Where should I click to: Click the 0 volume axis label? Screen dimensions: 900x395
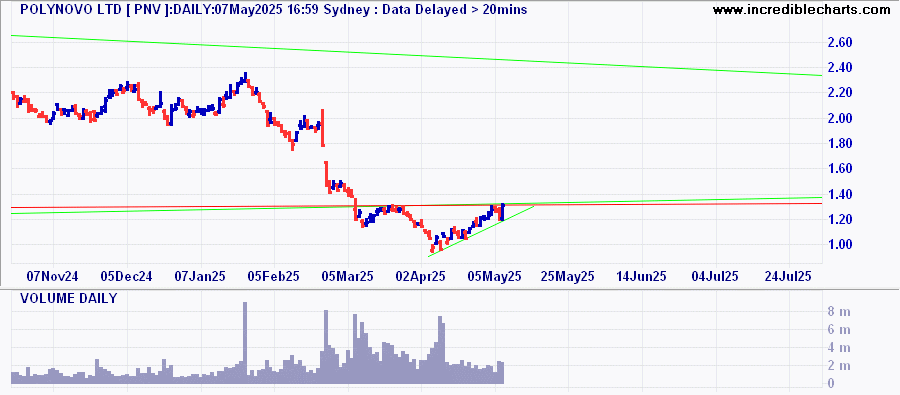(831, 383)
